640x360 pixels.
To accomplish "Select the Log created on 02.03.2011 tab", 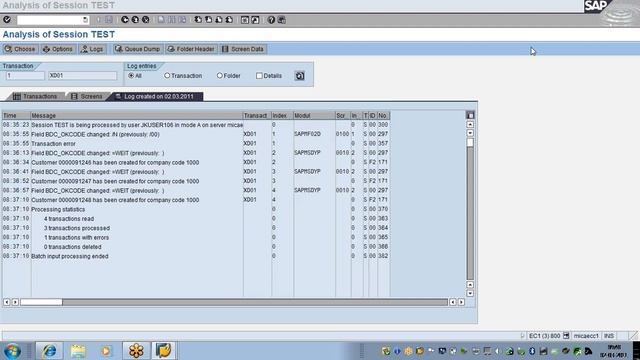I will tap(155, 96).
